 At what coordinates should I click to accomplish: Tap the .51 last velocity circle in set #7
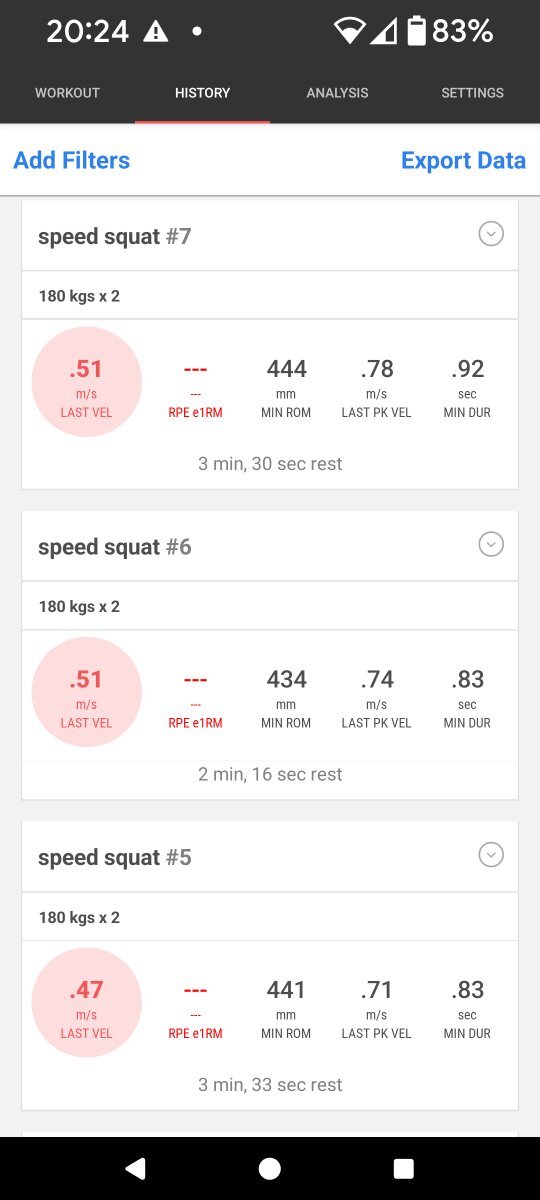87,382
